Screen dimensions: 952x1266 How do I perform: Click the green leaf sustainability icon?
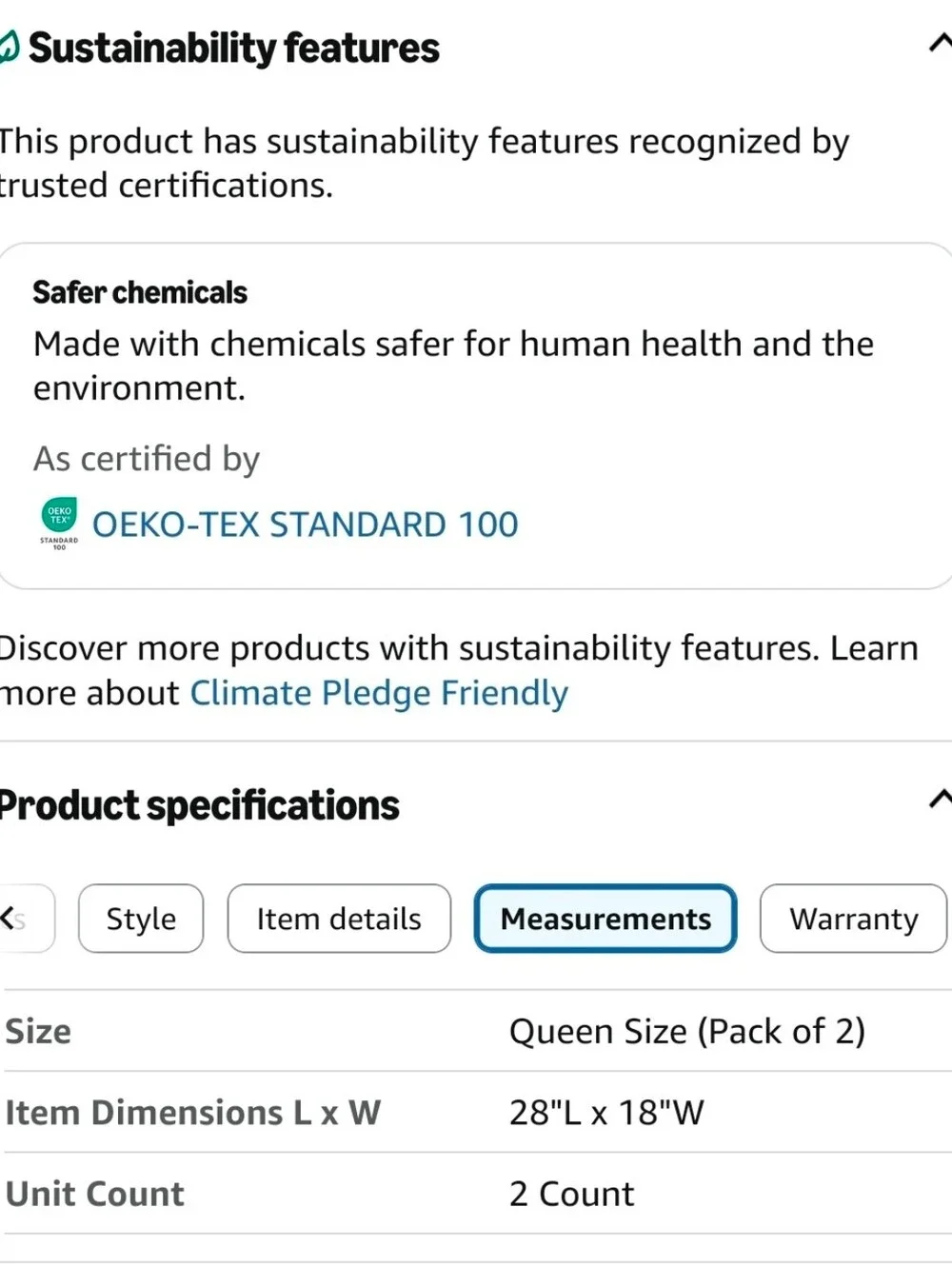(x=9, y=48)
